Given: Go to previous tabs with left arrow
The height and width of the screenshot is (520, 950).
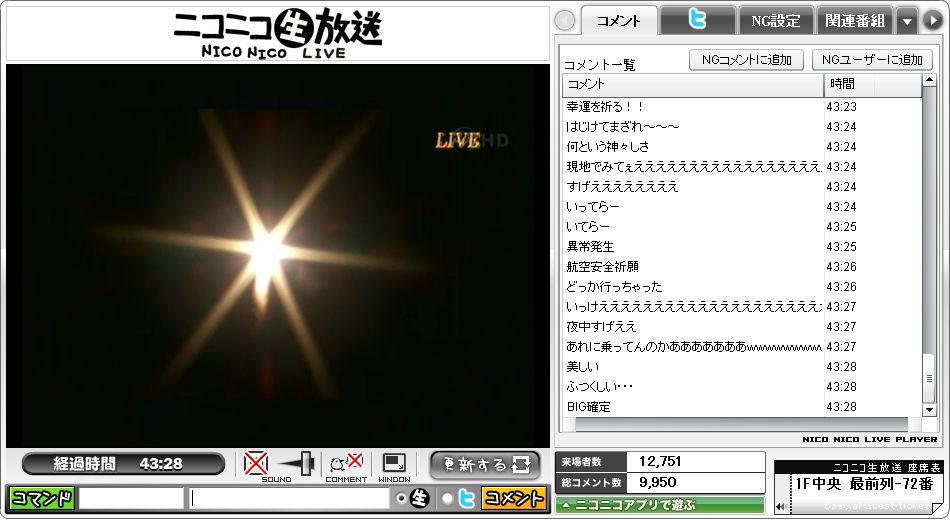Looking at the screenshot, I should pos(565,21).
